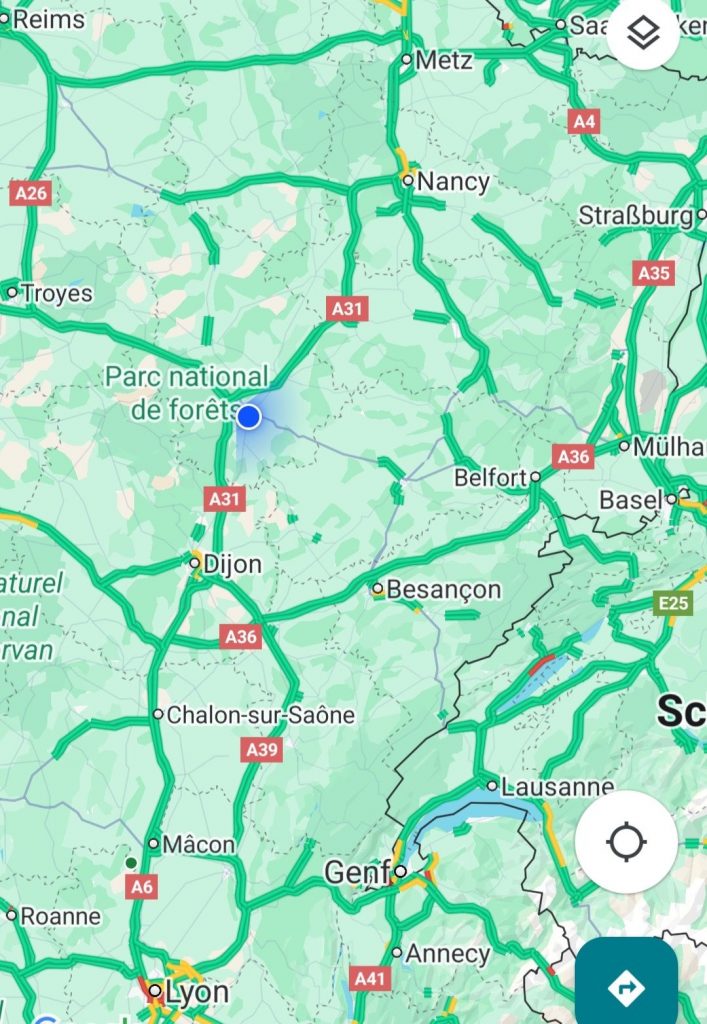The height and width of the screenshot is (1024, 707).
Task: Tap the A4 highway shield
Action: (584, 121)
